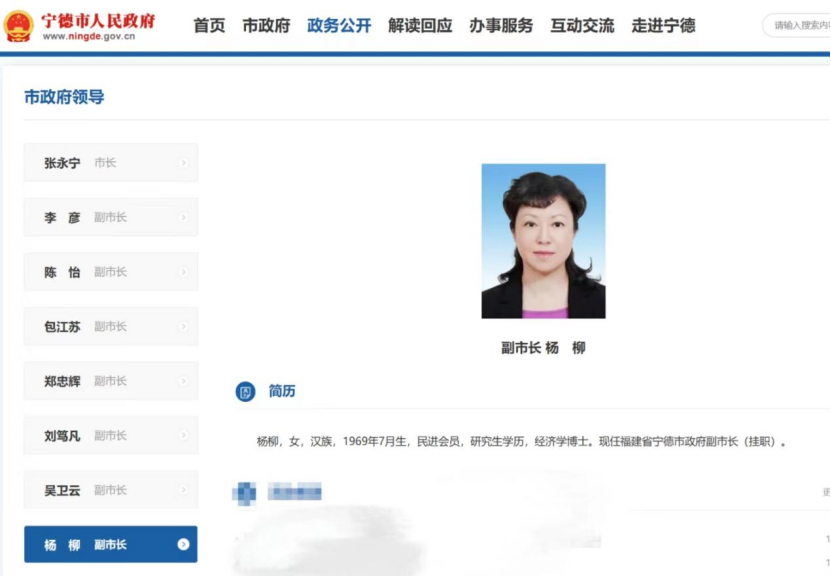Click the white arrow icon on 杨柳 entry

[181, 545]
